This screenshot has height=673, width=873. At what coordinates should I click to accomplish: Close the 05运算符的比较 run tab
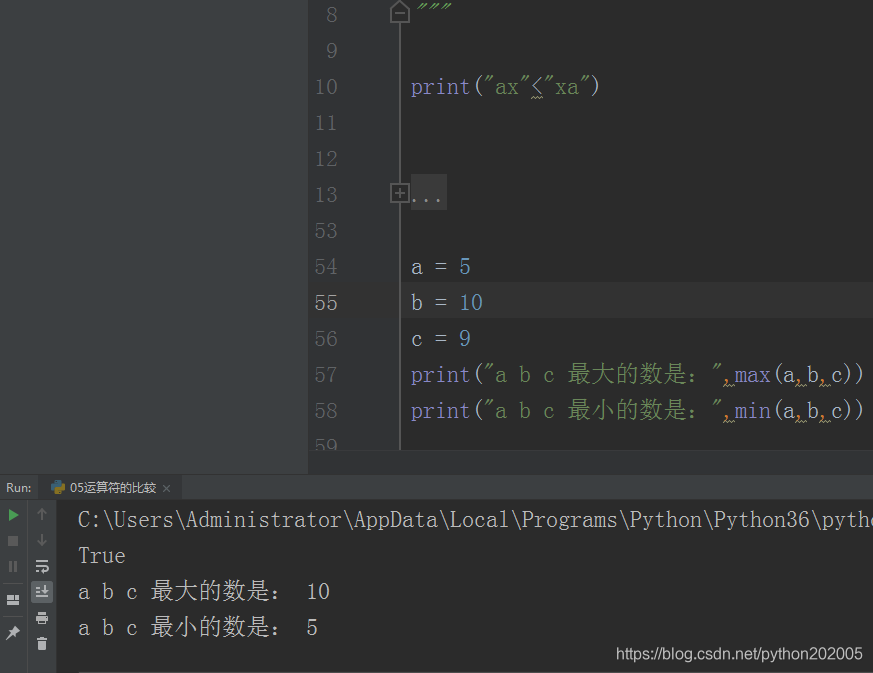166,488
